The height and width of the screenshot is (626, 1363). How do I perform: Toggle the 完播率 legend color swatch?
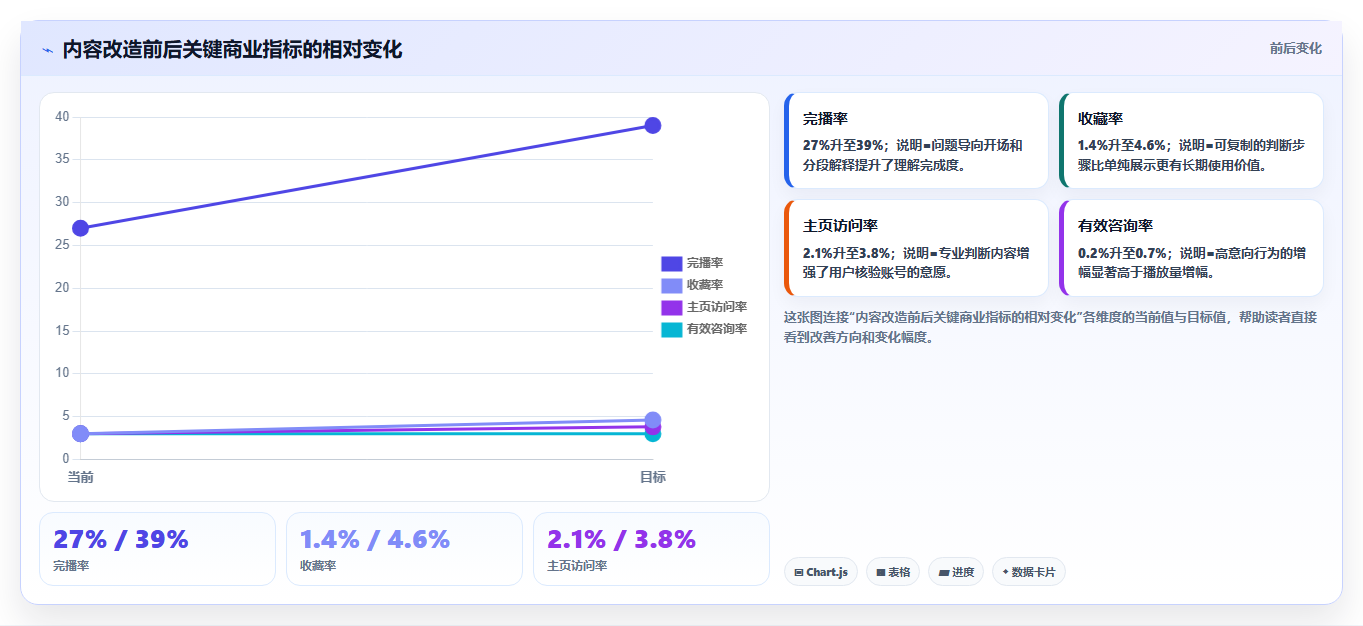coord(671,263)
